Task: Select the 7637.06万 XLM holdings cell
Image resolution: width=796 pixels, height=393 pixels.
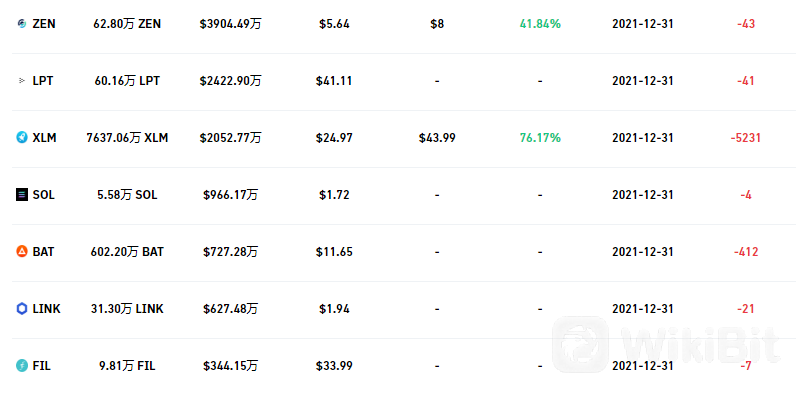Action: coord(127,138)
